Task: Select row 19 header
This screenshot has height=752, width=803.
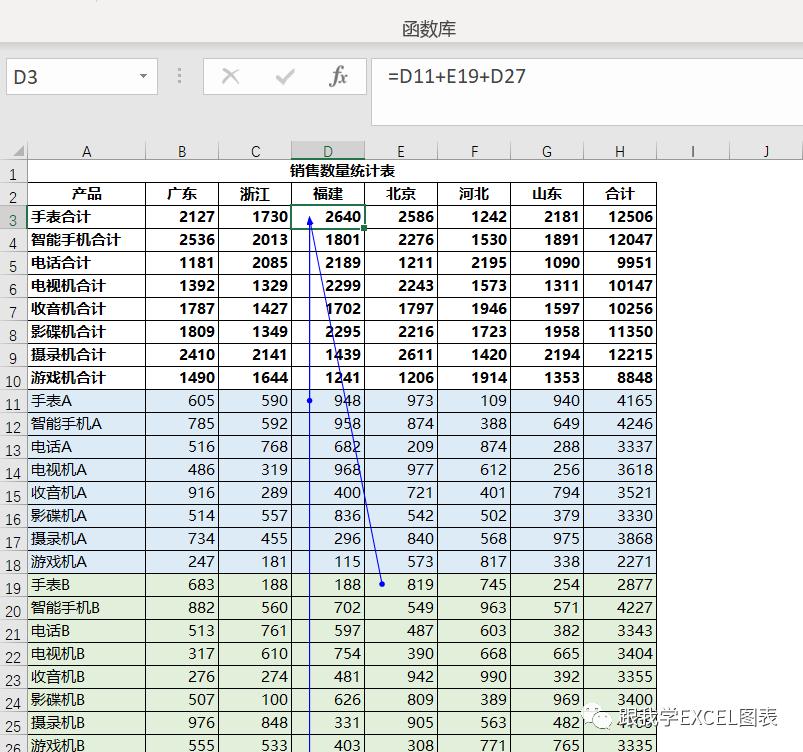Action: [13, 586]
